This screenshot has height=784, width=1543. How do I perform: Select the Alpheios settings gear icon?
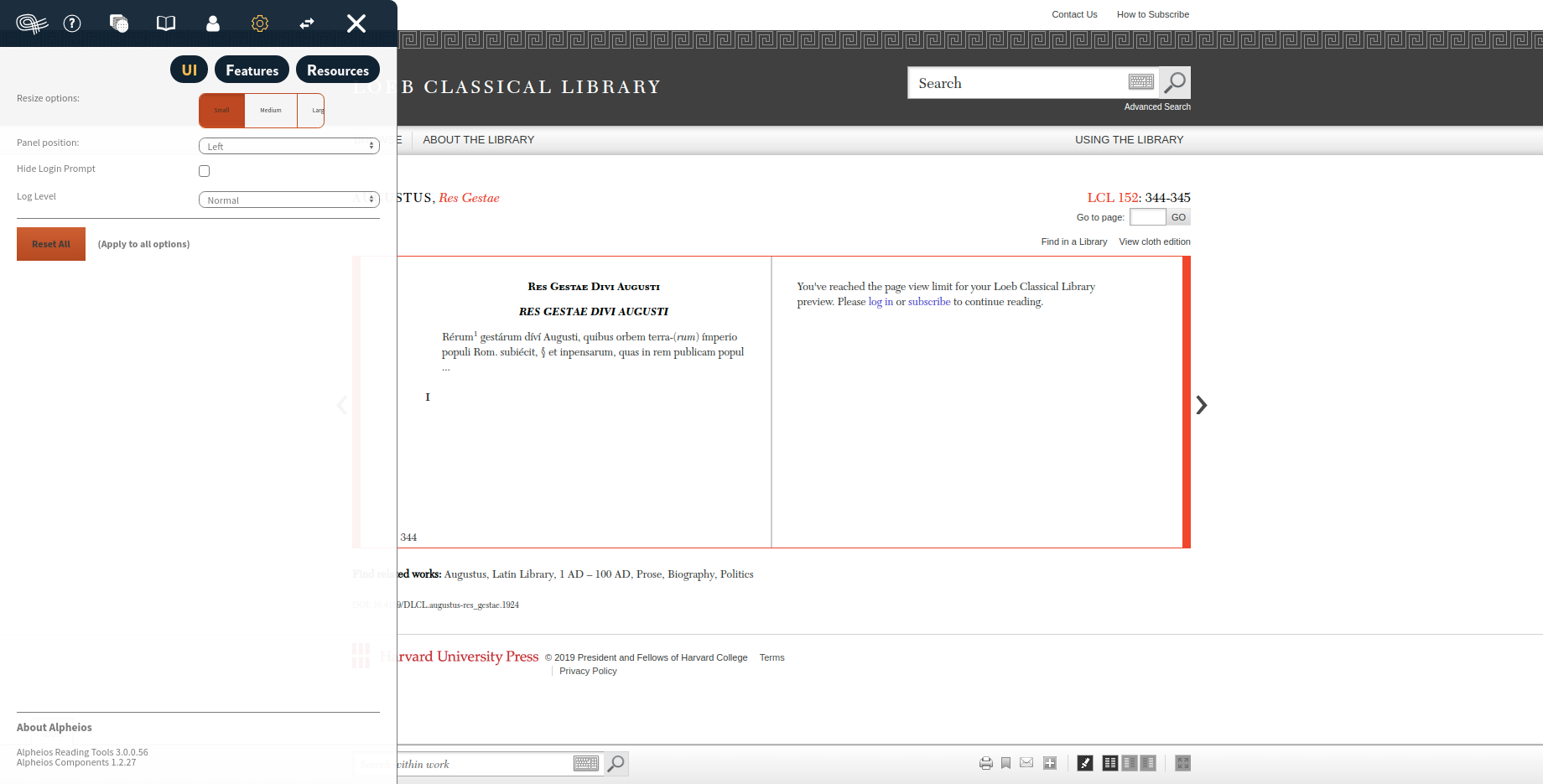(259, 23)
